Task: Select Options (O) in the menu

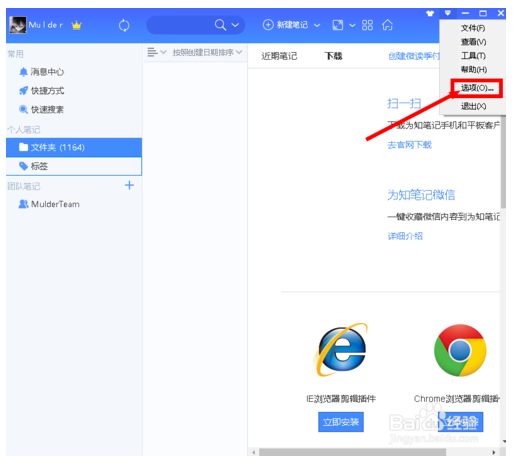Action: (x=476, y=88)
